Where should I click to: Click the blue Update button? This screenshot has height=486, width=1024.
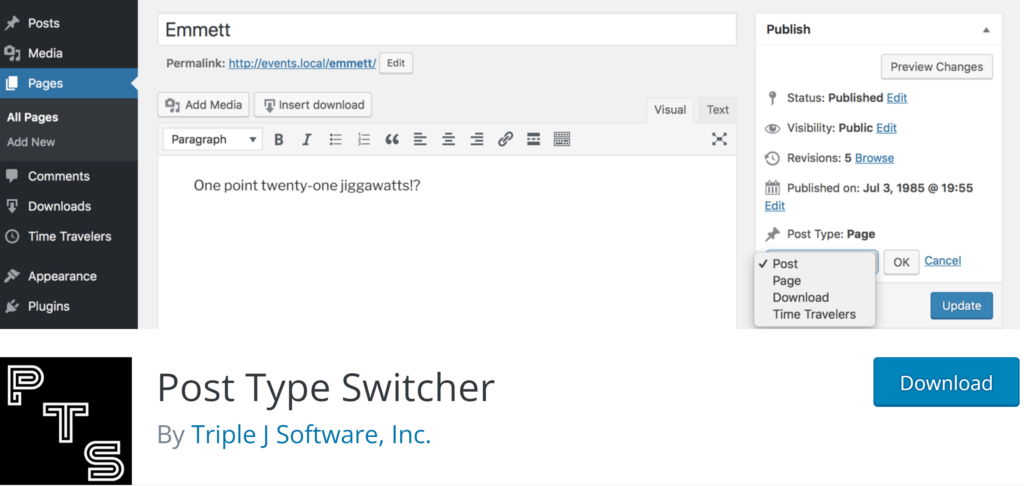(961, 306)
